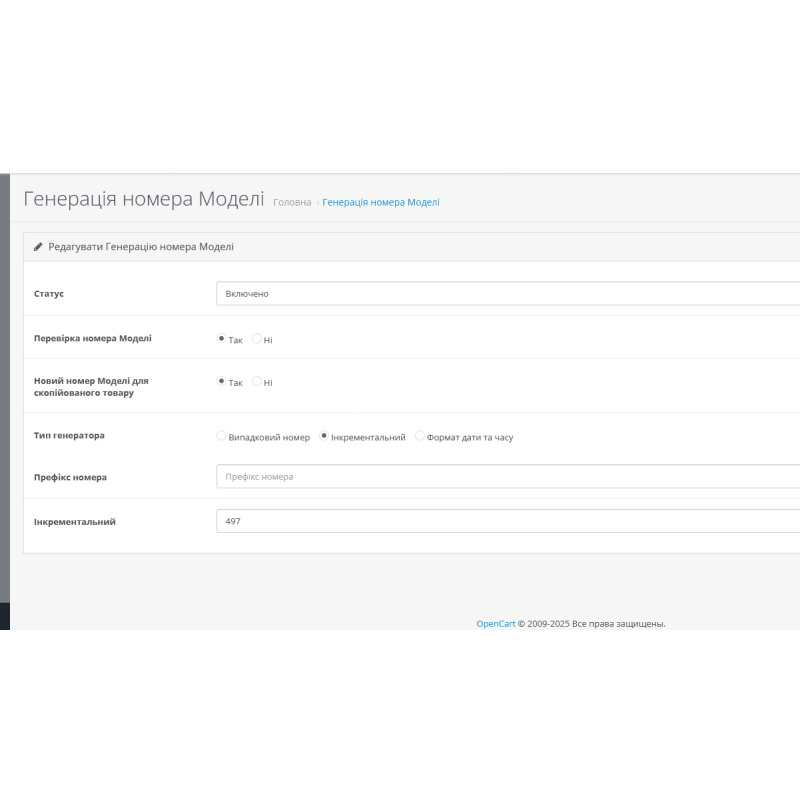This screenshot has width=800, height=800.
Task: Select Так for Перевірка номера Моделі
Action: (222, 338)
